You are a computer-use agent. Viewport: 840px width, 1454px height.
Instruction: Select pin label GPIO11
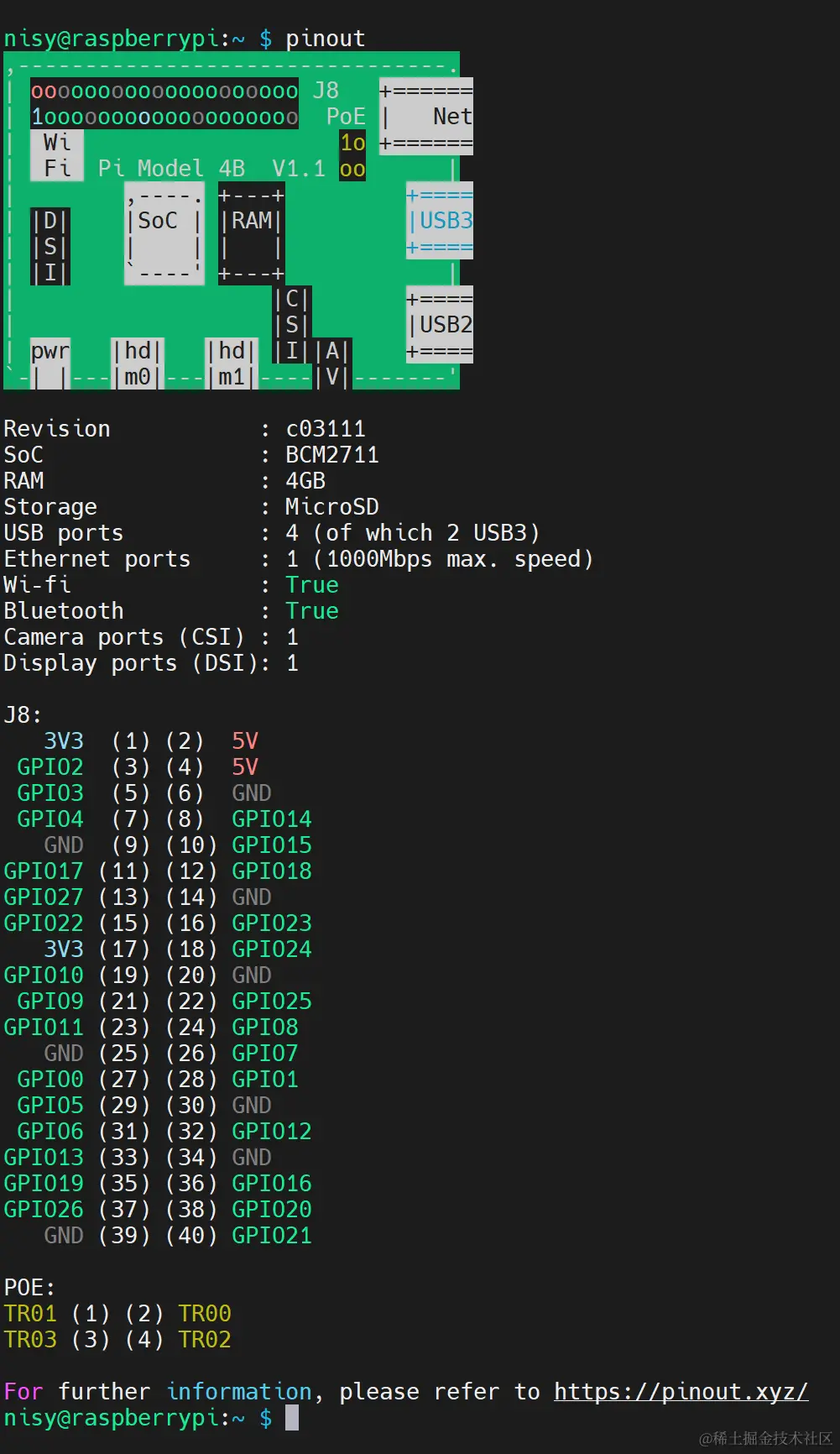[x=44, y=1028]
